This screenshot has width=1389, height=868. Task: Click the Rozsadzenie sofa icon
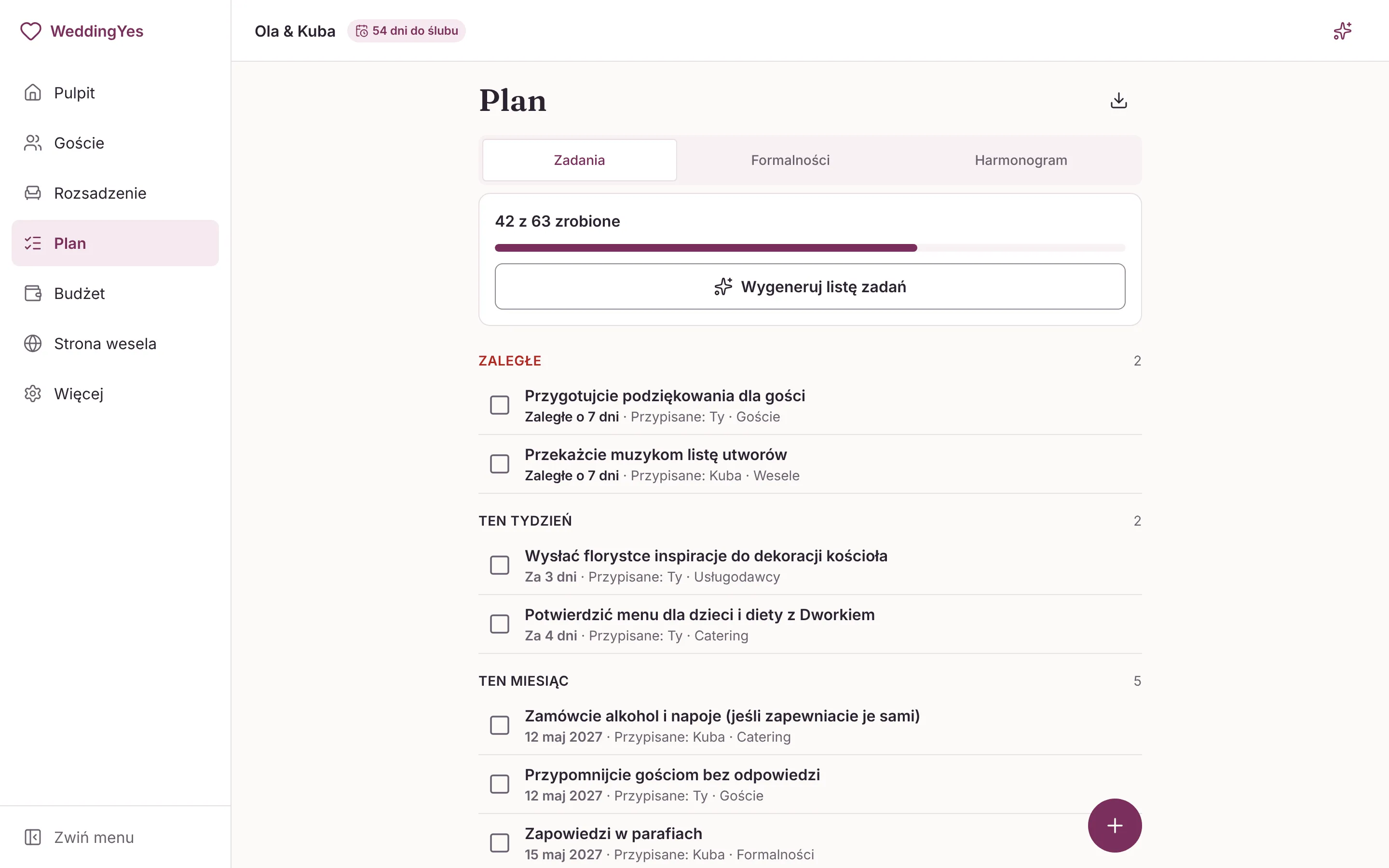pyautogui.click(x=33, y=193)
